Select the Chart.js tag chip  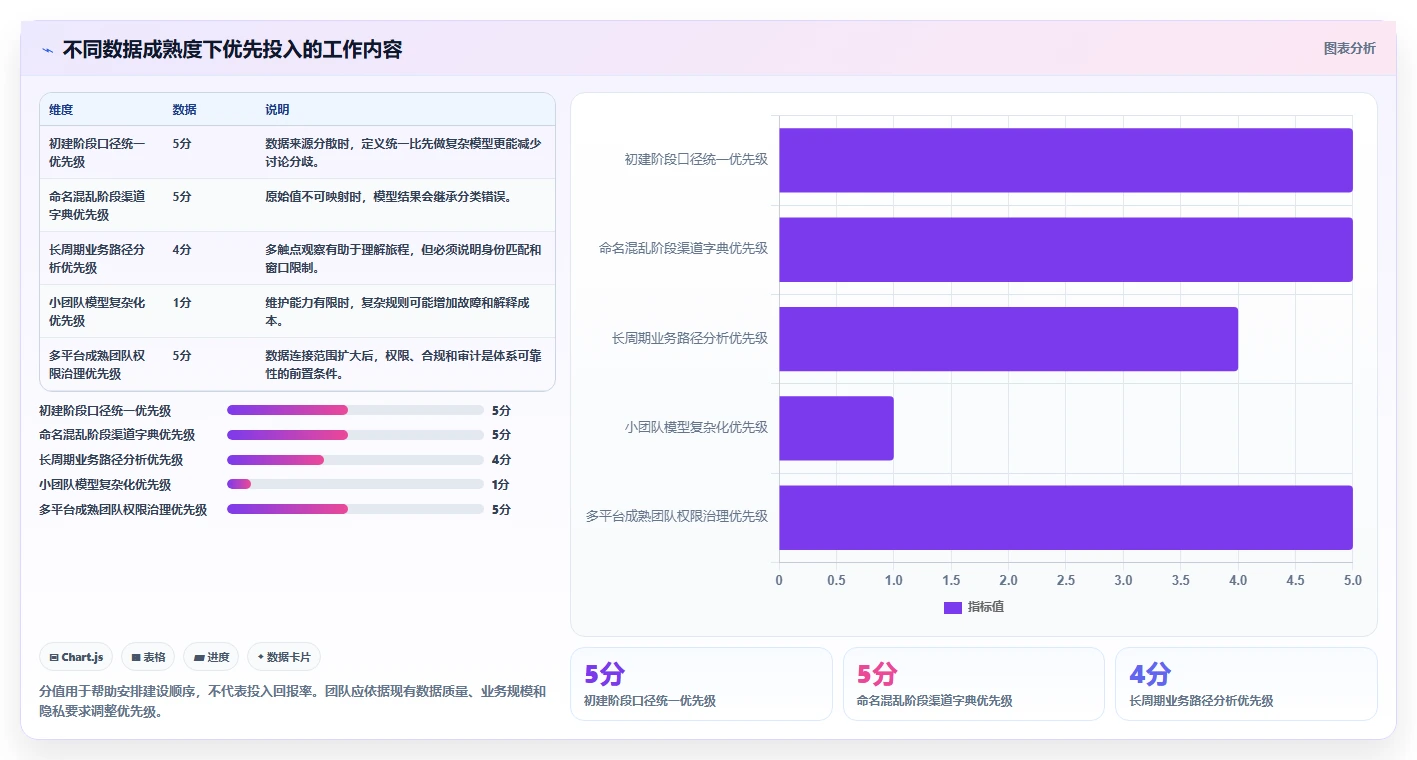77,657
